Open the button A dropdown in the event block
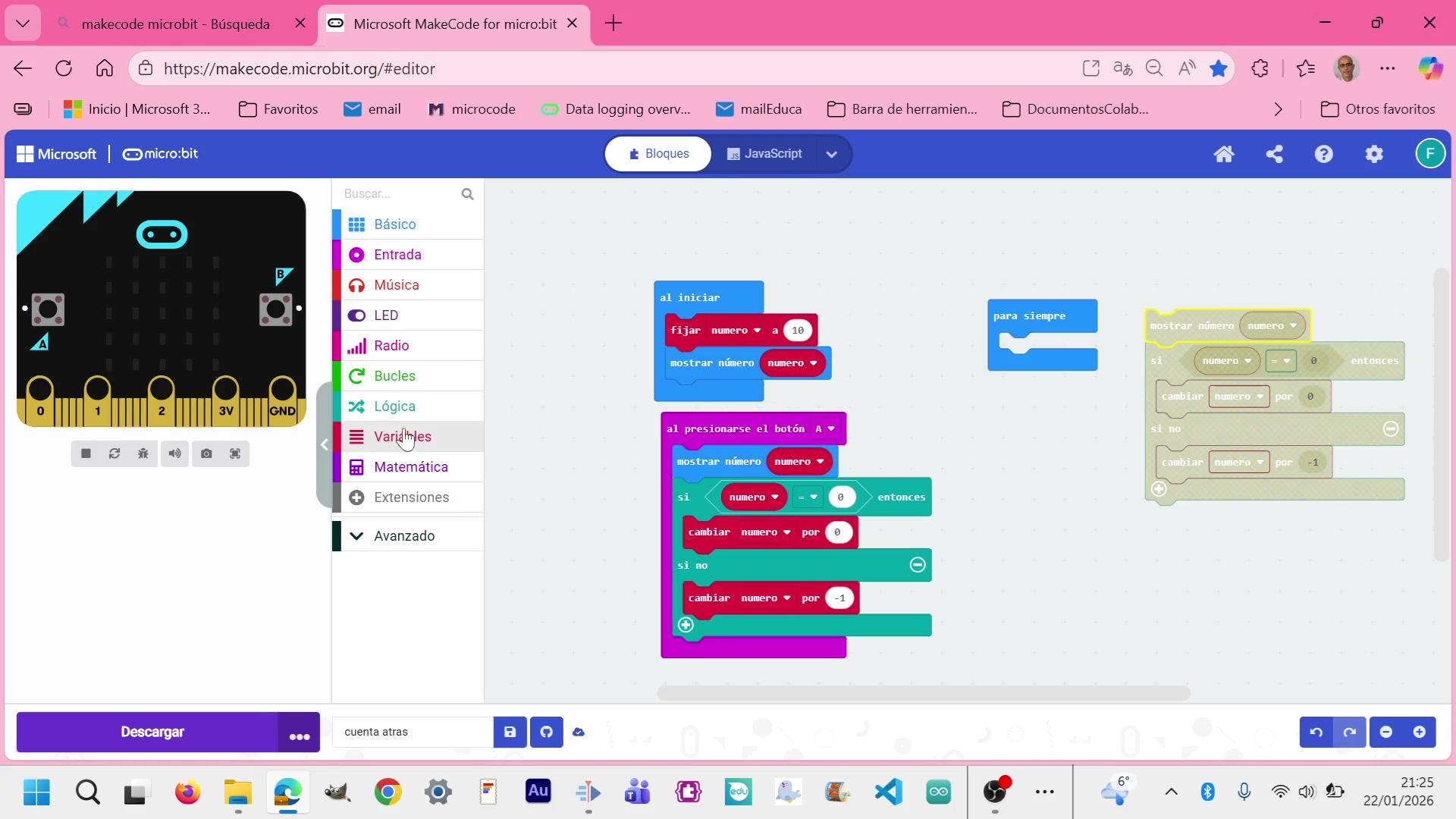1456x819 pixels. coord(824,429)
